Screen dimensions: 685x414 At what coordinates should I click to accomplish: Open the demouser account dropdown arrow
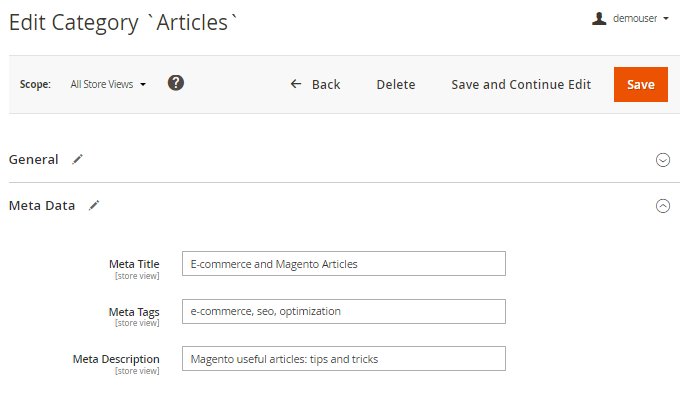[666, 19]
